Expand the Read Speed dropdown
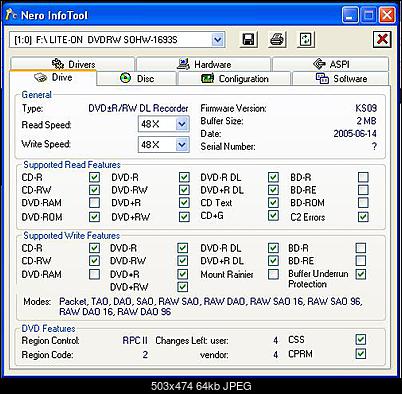Screen dimensions: 402x394 [x=182, y=124]
